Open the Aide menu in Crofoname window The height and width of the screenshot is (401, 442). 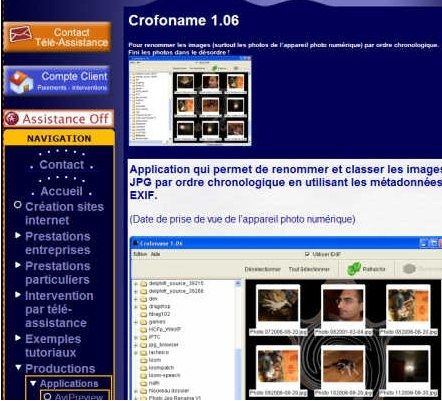[x=155, y=254]
